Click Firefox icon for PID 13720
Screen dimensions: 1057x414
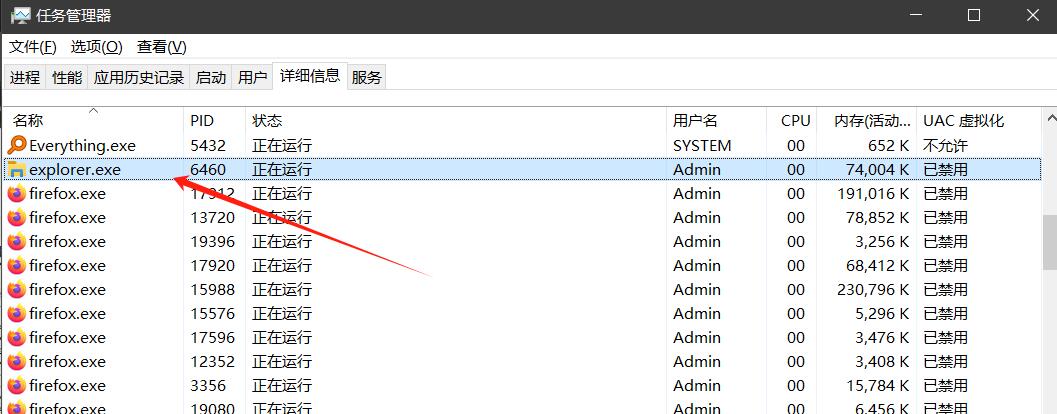pos(16,218)
